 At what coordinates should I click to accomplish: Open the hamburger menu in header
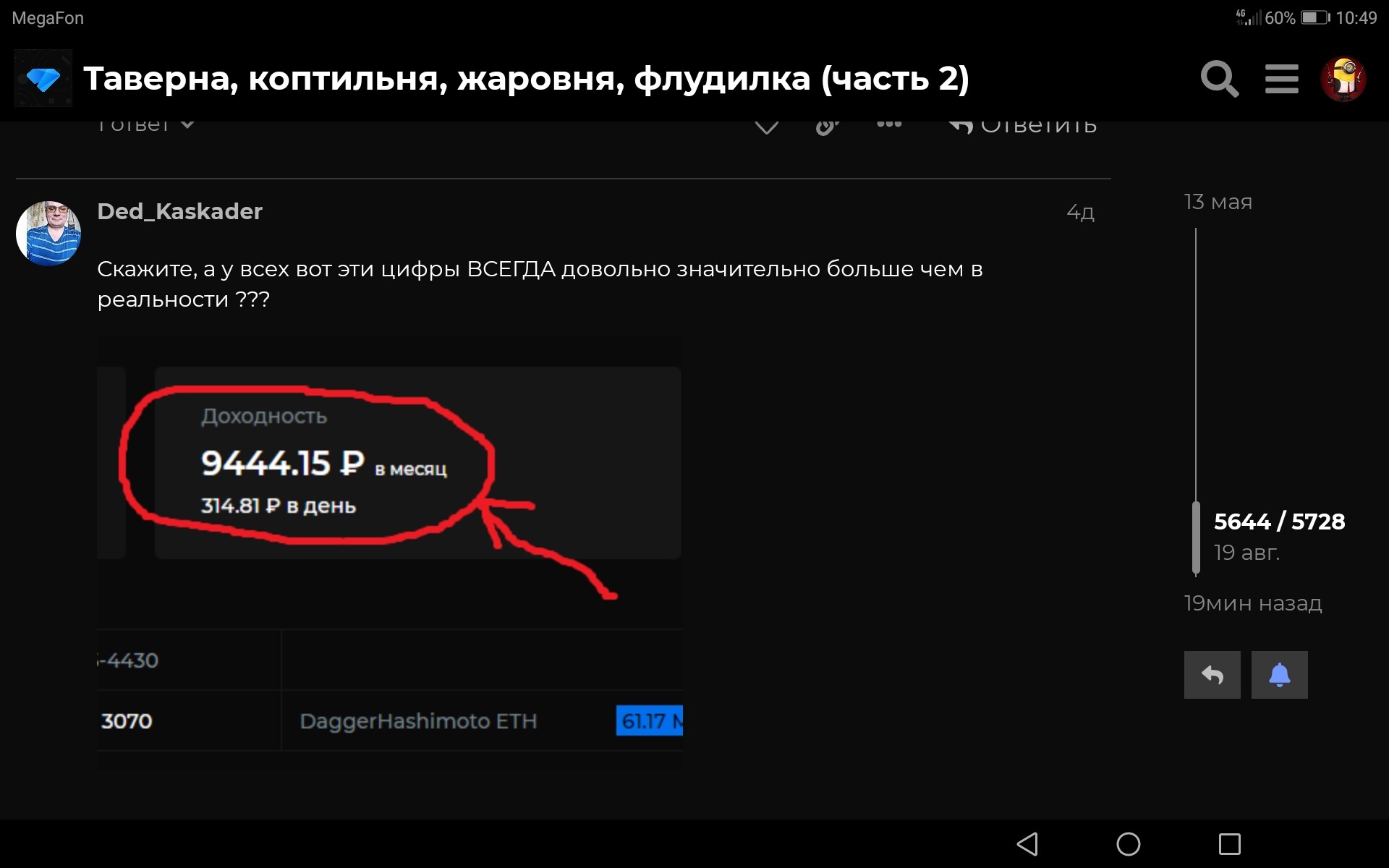[x=1281, y=79]
